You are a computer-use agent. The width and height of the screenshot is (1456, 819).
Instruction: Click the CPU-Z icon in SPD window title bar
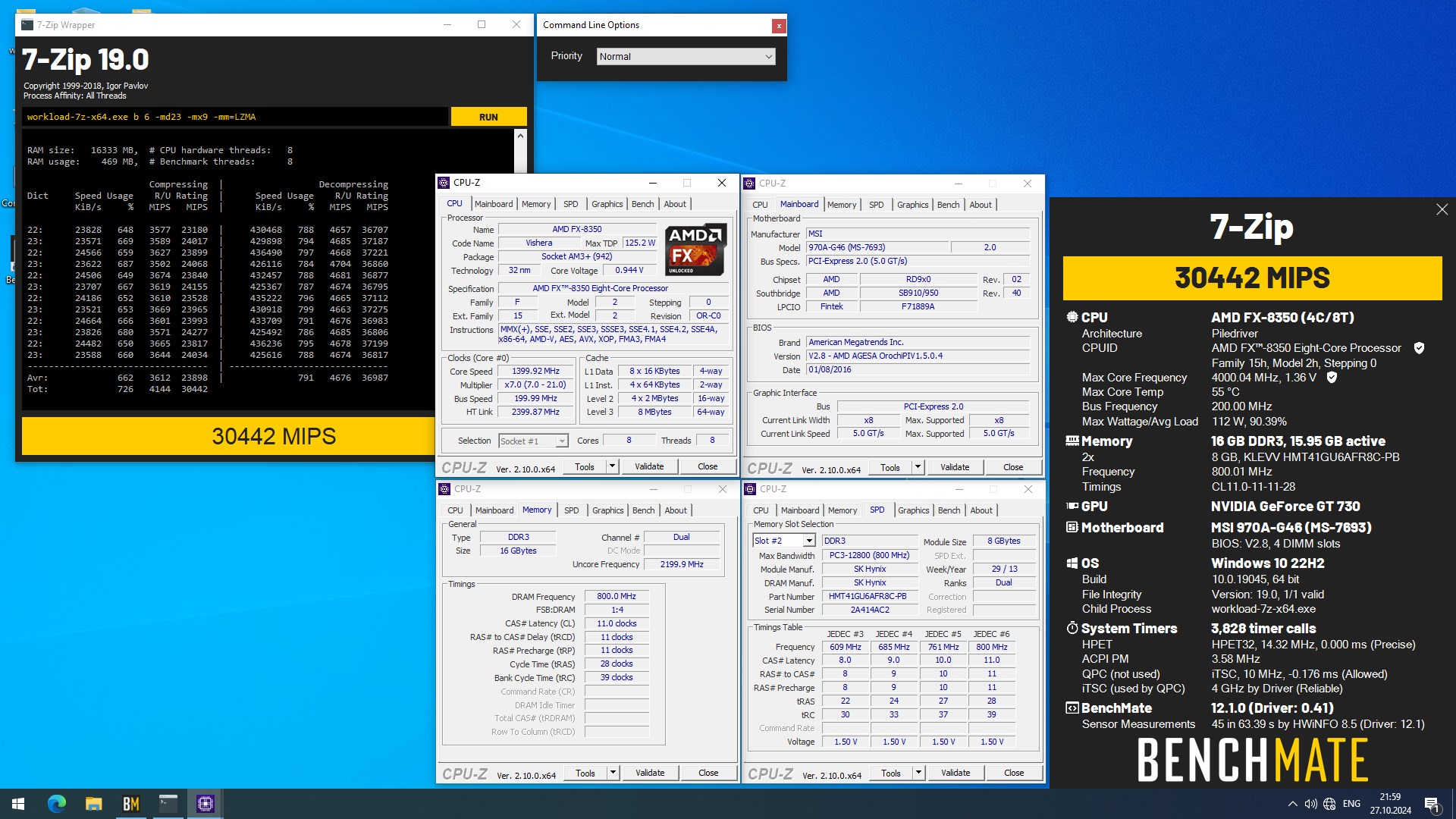coord(751,489)
